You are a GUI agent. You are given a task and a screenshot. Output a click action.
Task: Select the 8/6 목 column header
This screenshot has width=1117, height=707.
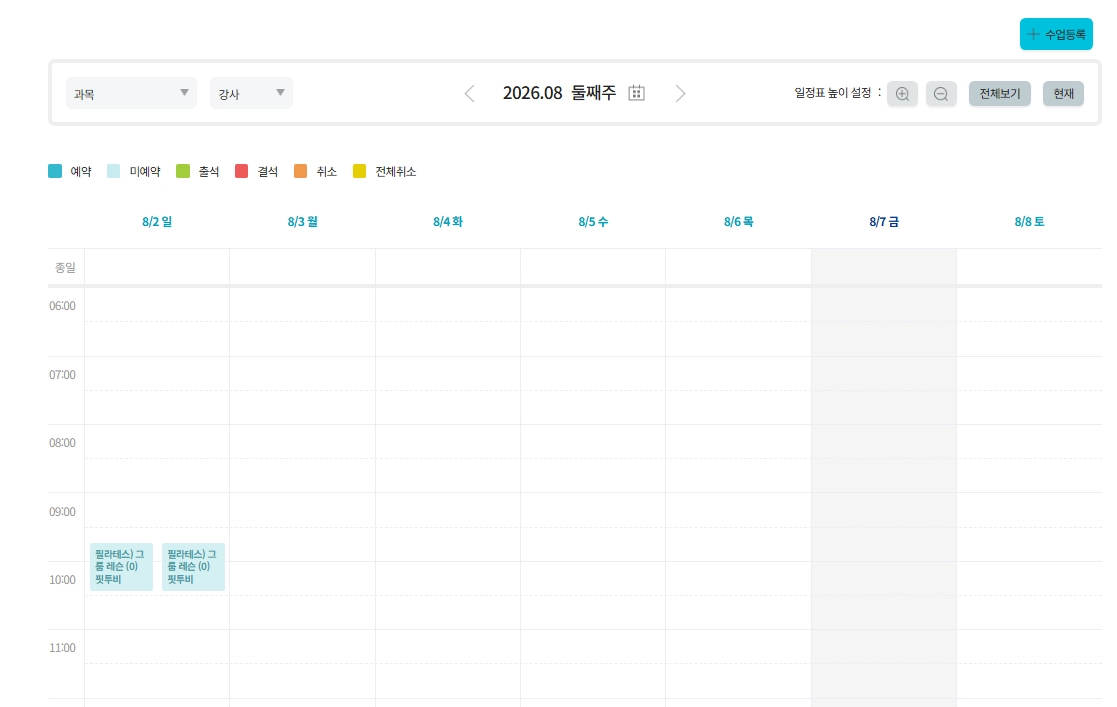(x=739, y=222)
